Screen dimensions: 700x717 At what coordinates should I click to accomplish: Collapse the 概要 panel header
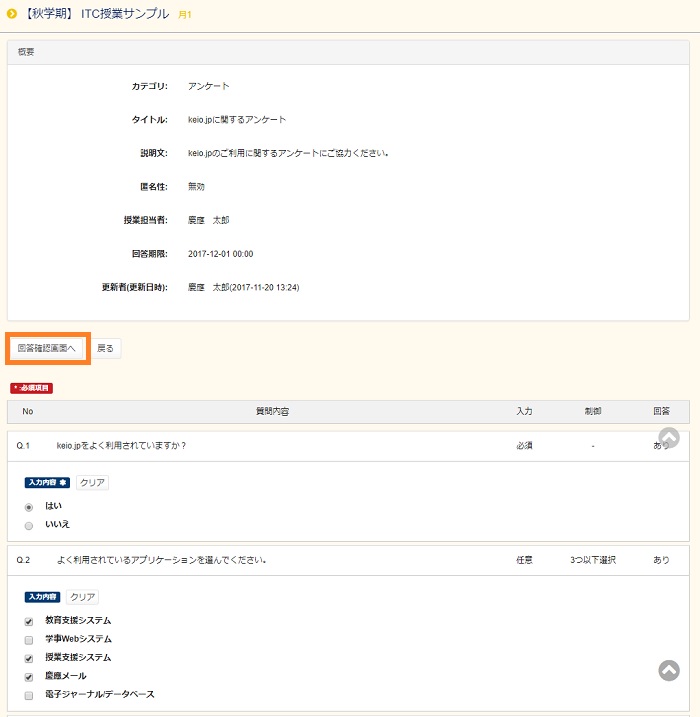click(x=348, y=51)
